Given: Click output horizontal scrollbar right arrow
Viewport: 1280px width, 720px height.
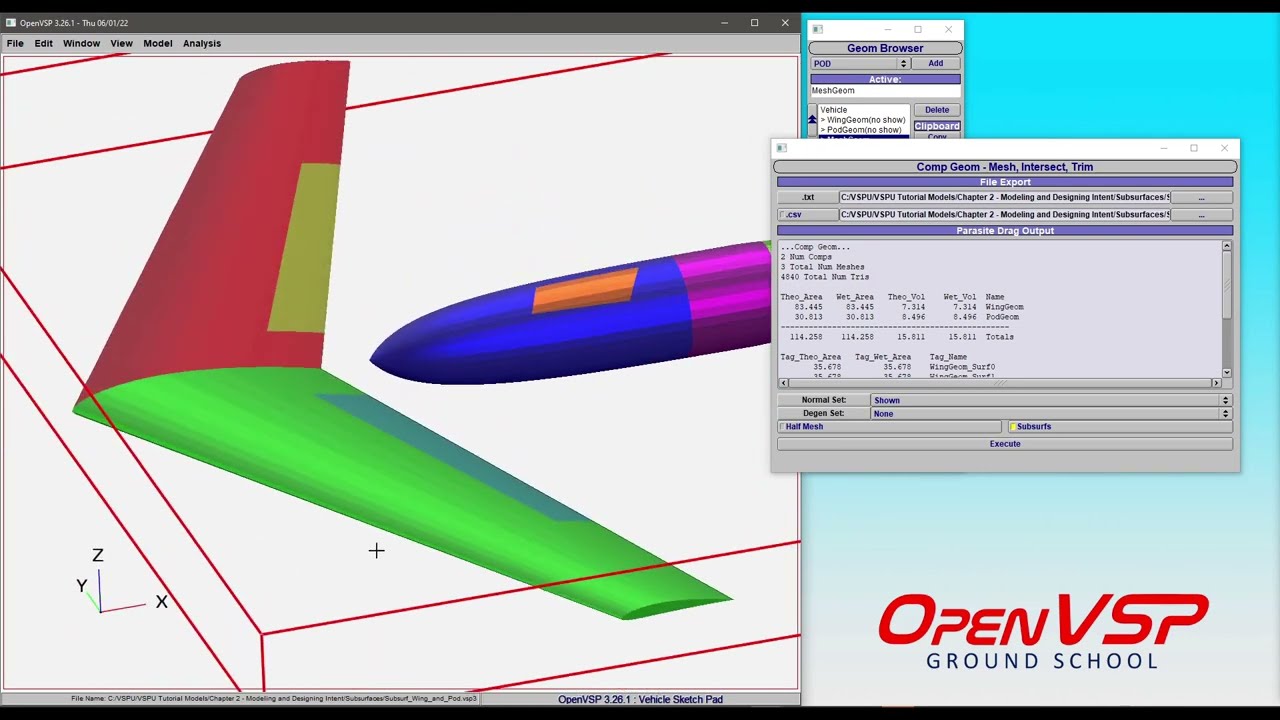Looking at the screenshot, I should pyautogui.click(x=1216, y=383).
